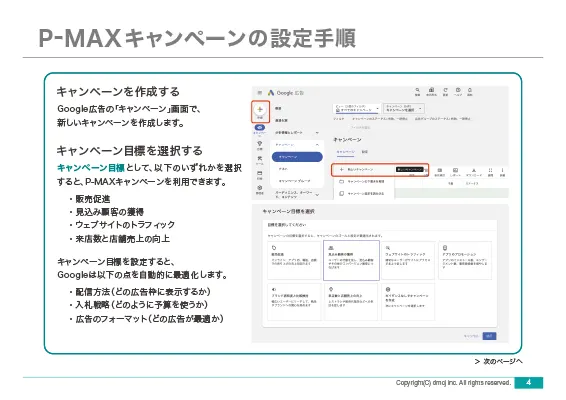Select the website traffic goal card
Viewport: 566px width, 400px height.
[408, 260]
